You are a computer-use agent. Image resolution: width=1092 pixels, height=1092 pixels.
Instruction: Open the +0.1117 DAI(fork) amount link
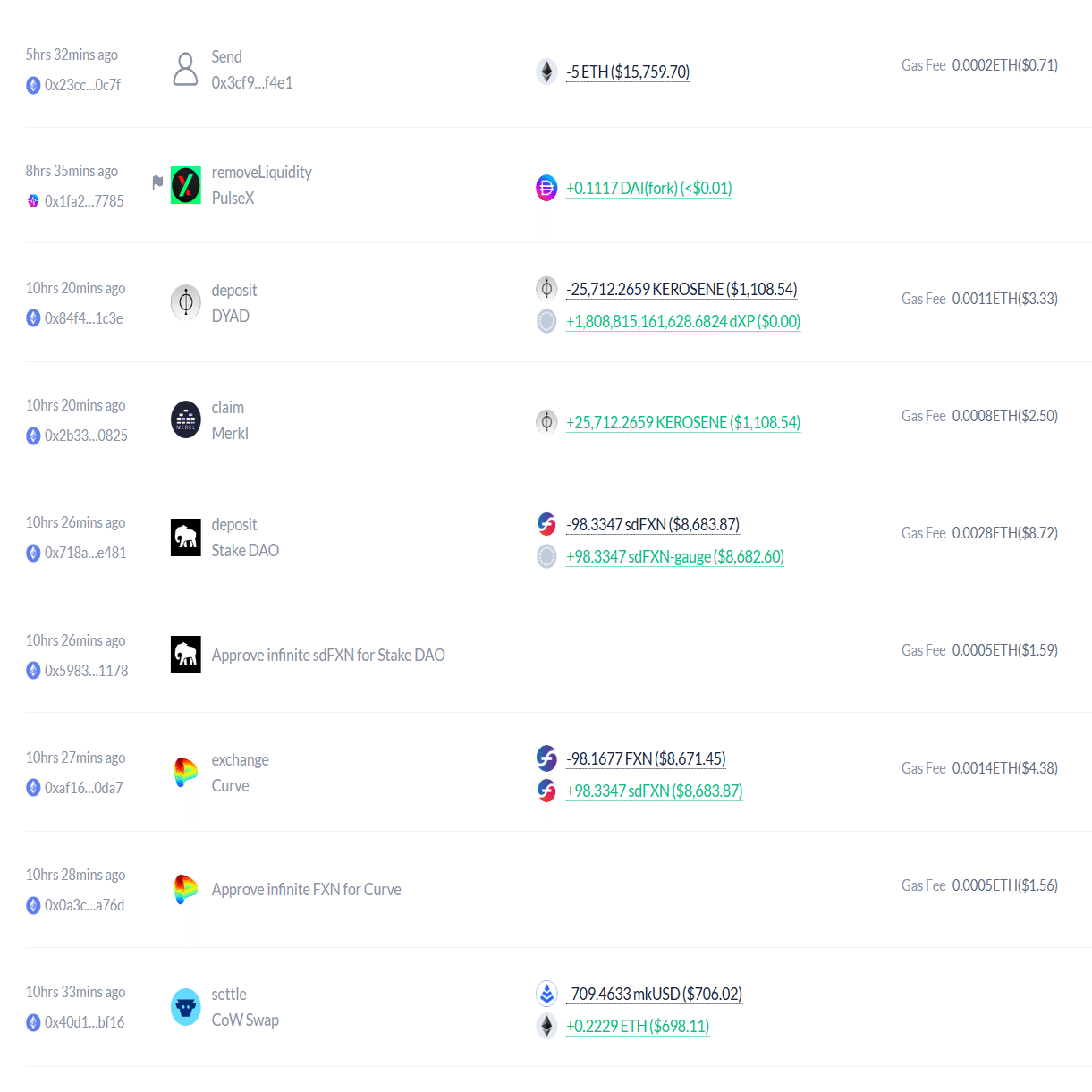(x=649, y=188)
